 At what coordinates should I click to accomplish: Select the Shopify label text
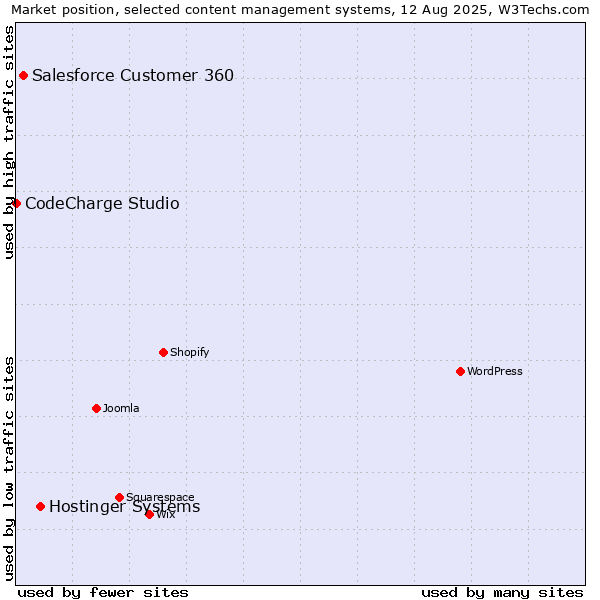click(x=189, y=352)
